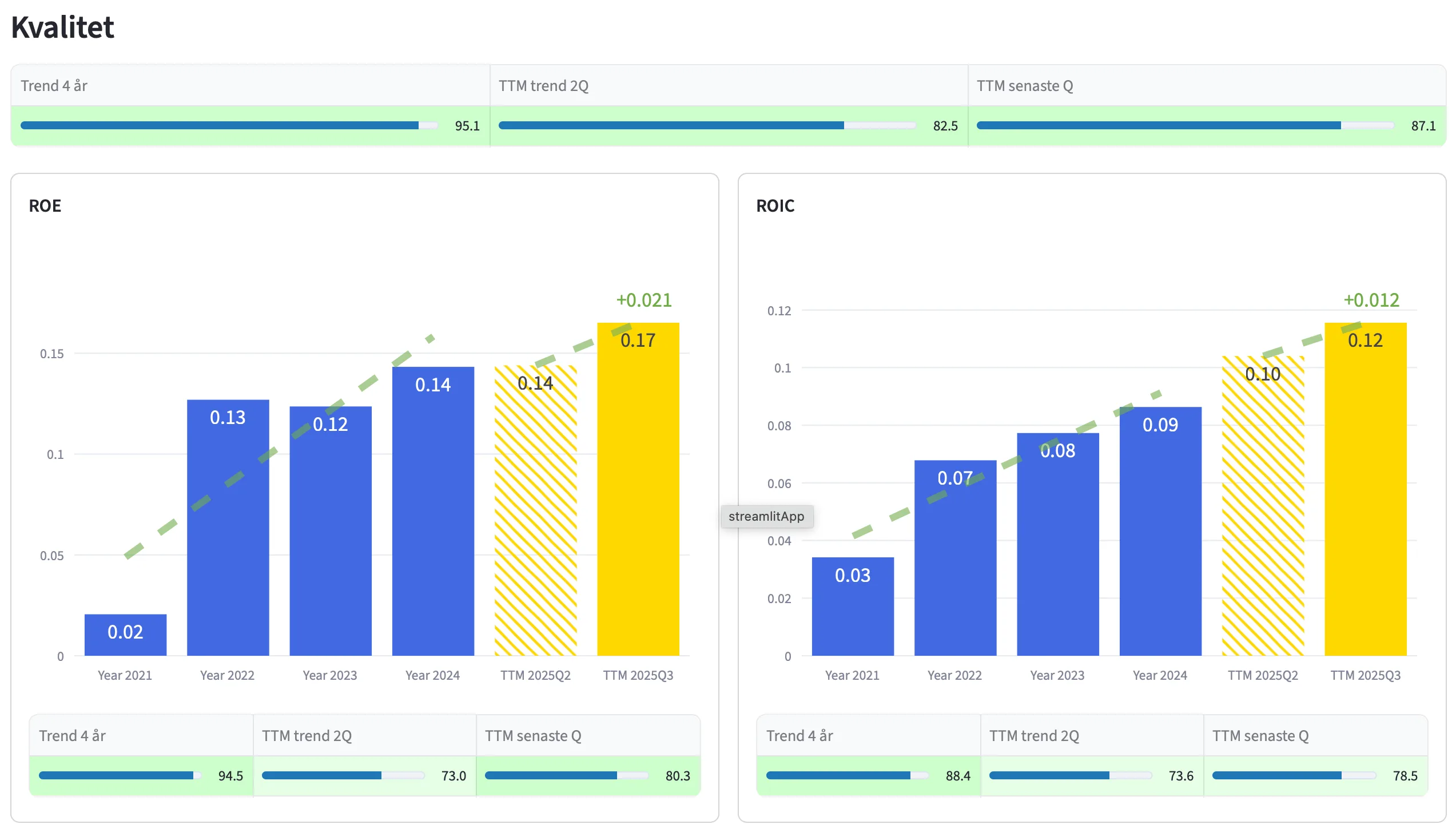Click the top TTM trend 2Q progress bar

707,125
